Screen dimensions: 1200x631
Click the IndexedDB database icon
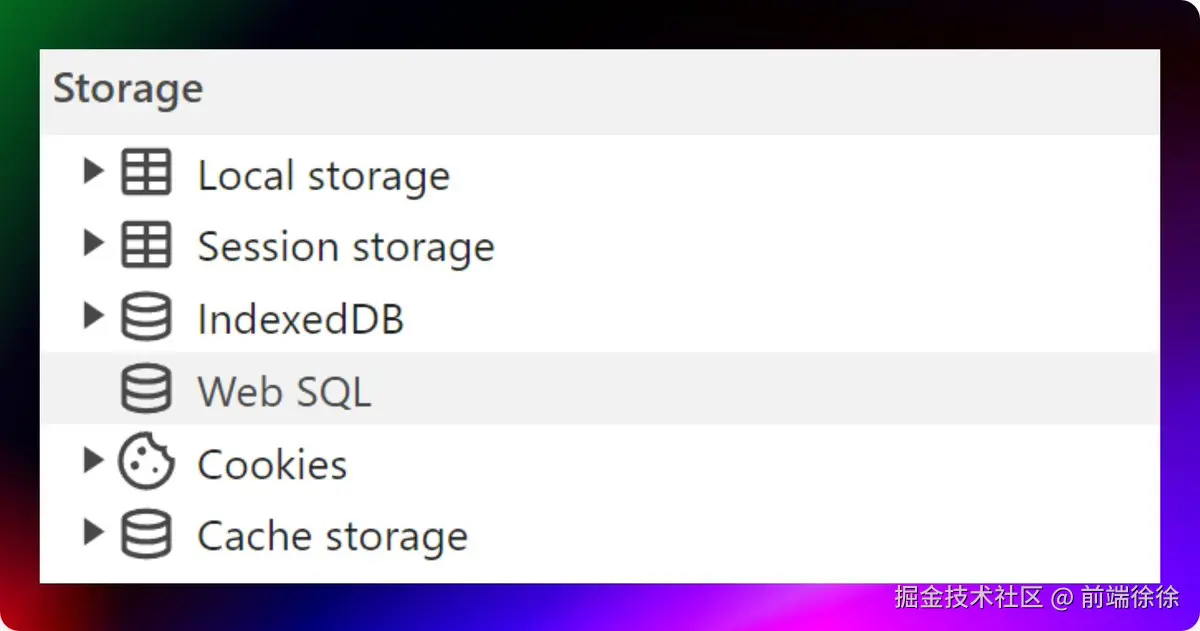click(146, 317)
